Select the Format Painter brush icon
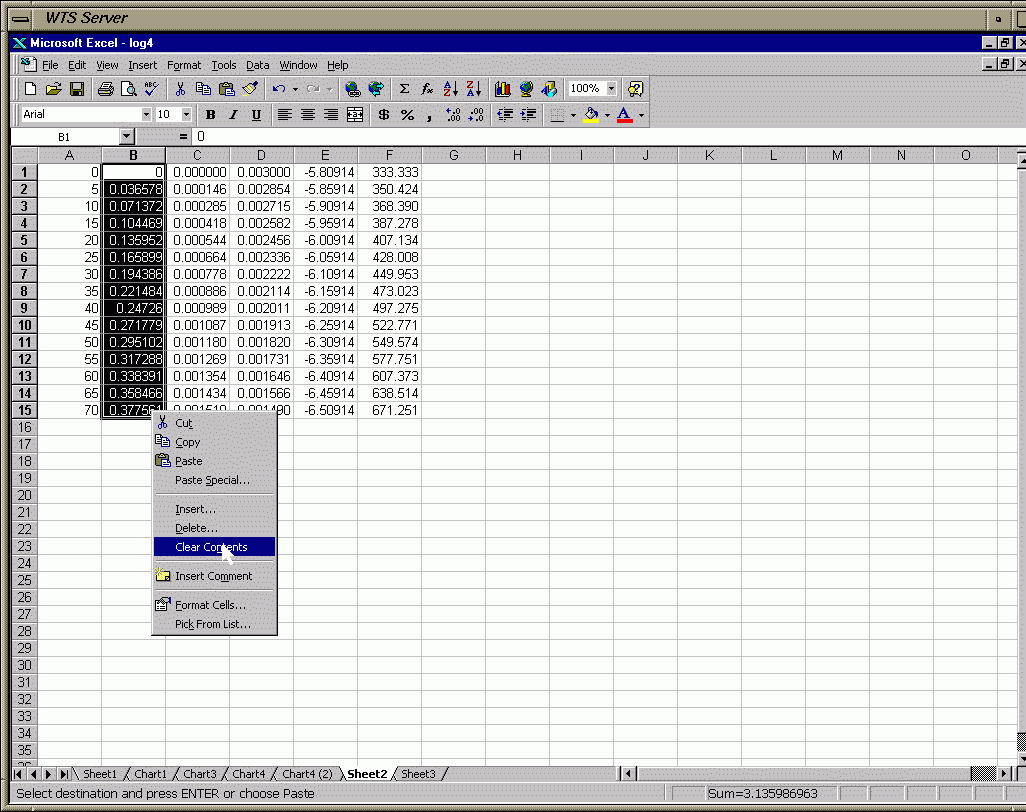The width and height of the screenshot is (1026, 812). coord(251,89)
